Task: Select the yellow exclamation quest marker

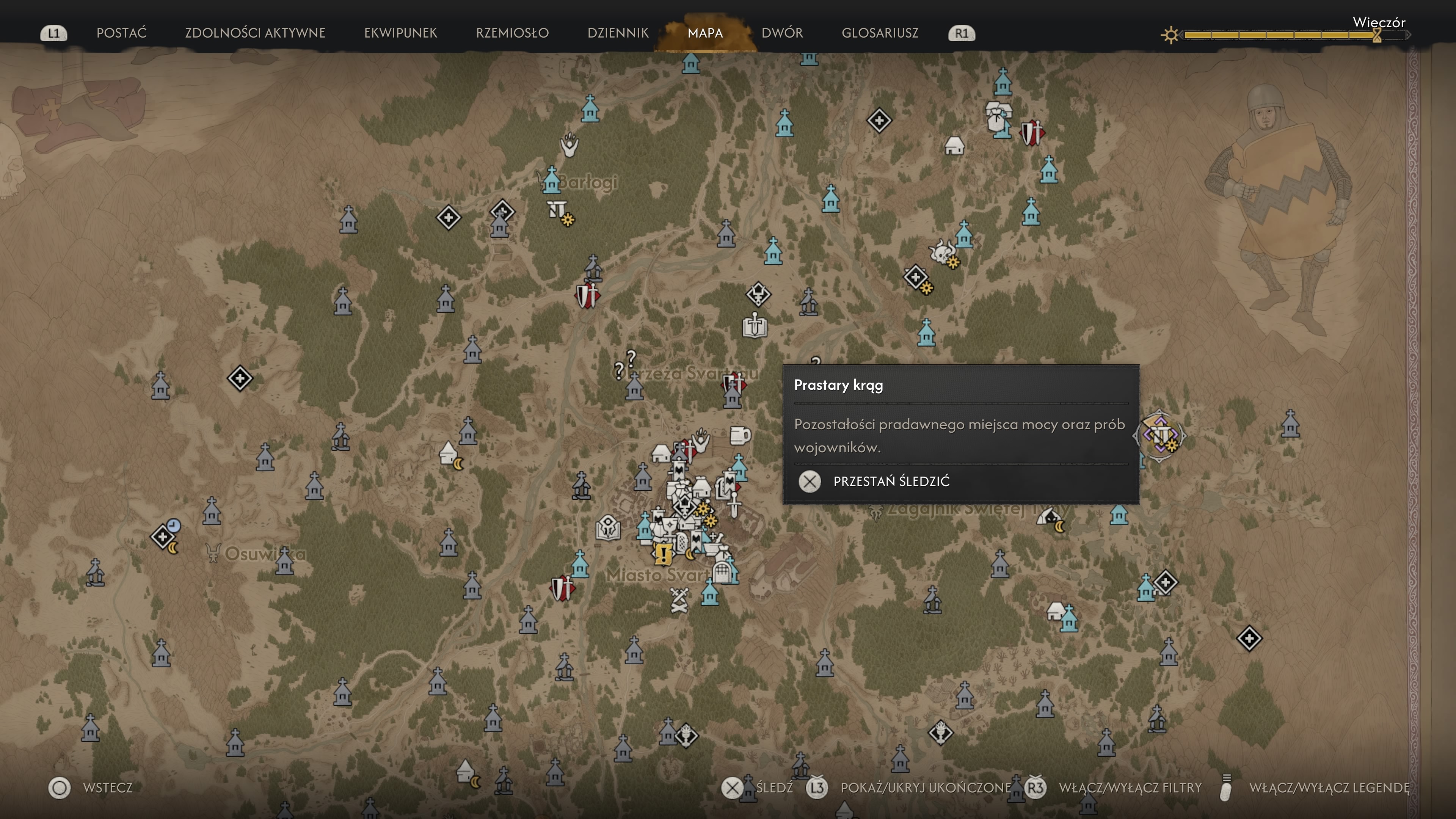Action: [663, 554]
